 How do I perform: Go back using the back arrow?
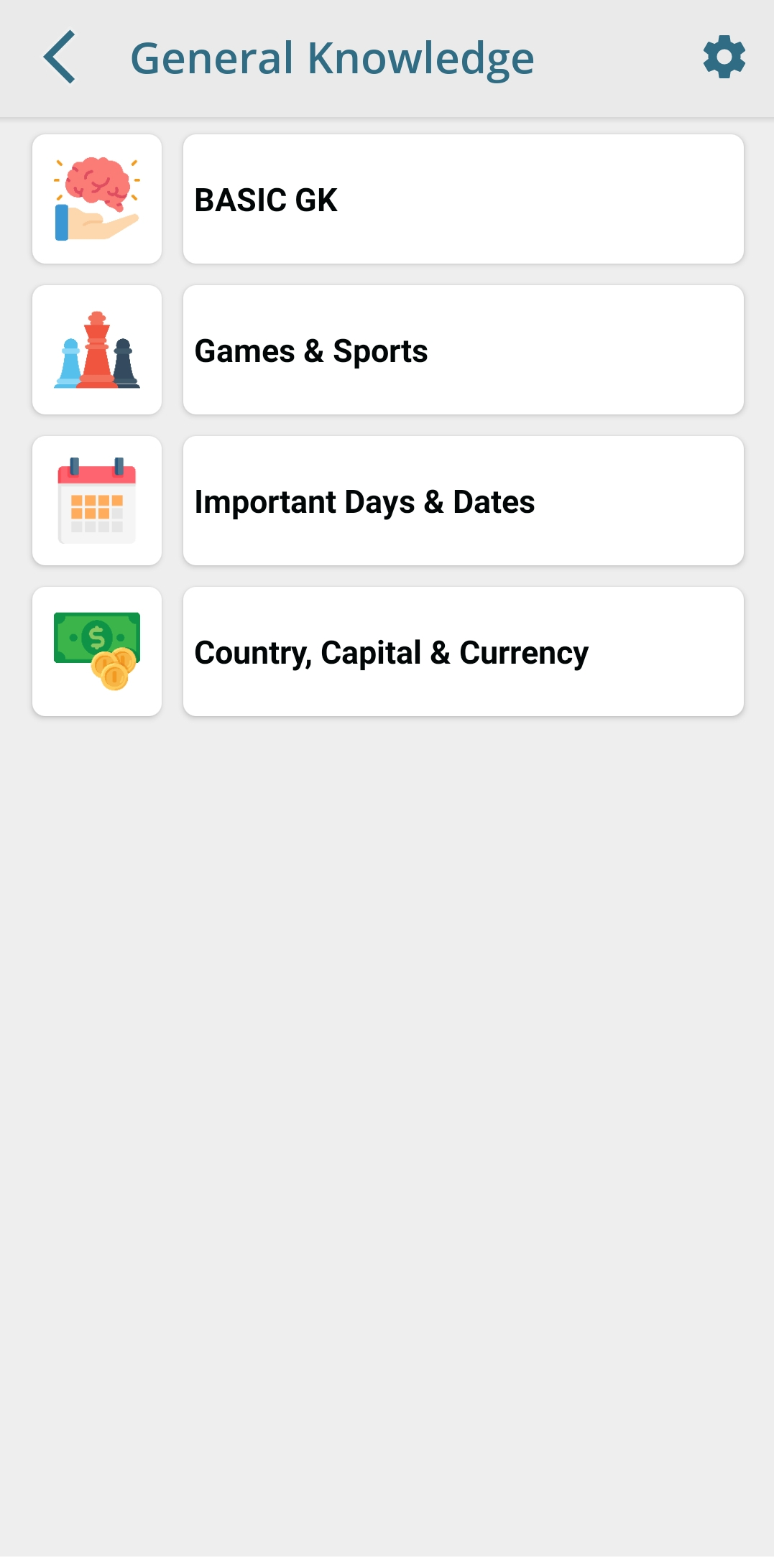click(60, 57)
